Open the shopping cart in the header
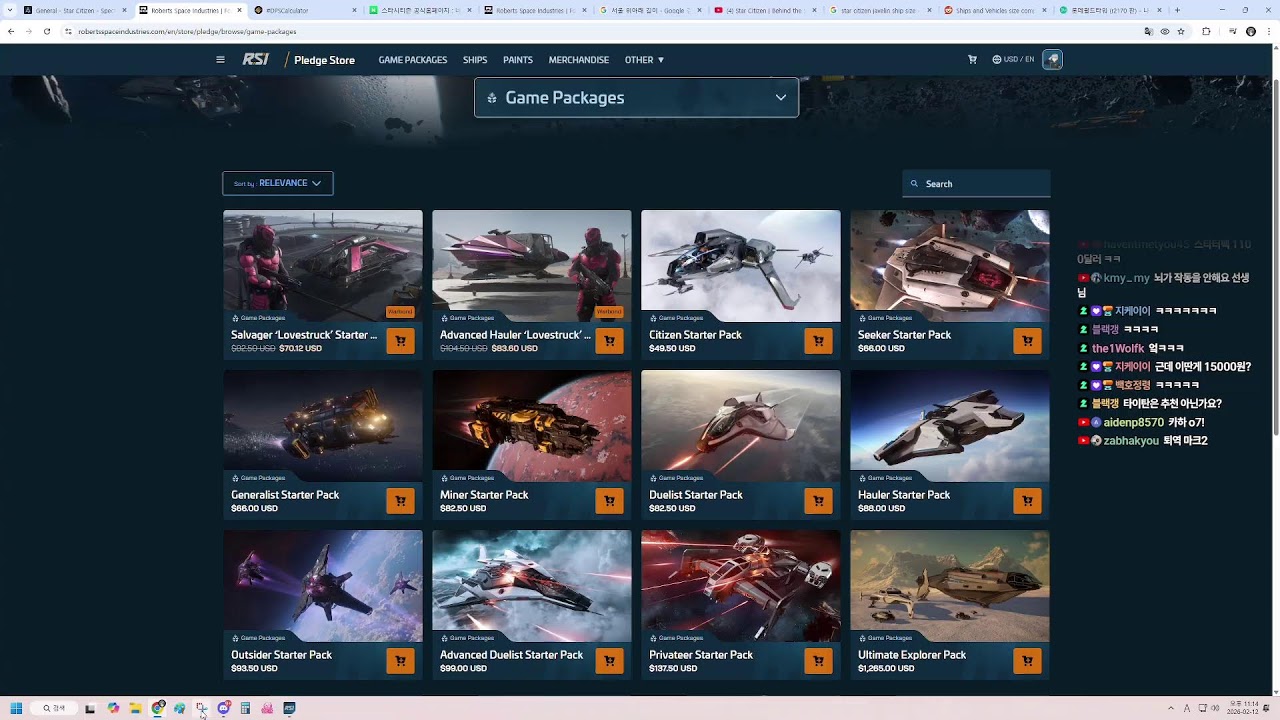1280x720 pixels. point(972,60)
